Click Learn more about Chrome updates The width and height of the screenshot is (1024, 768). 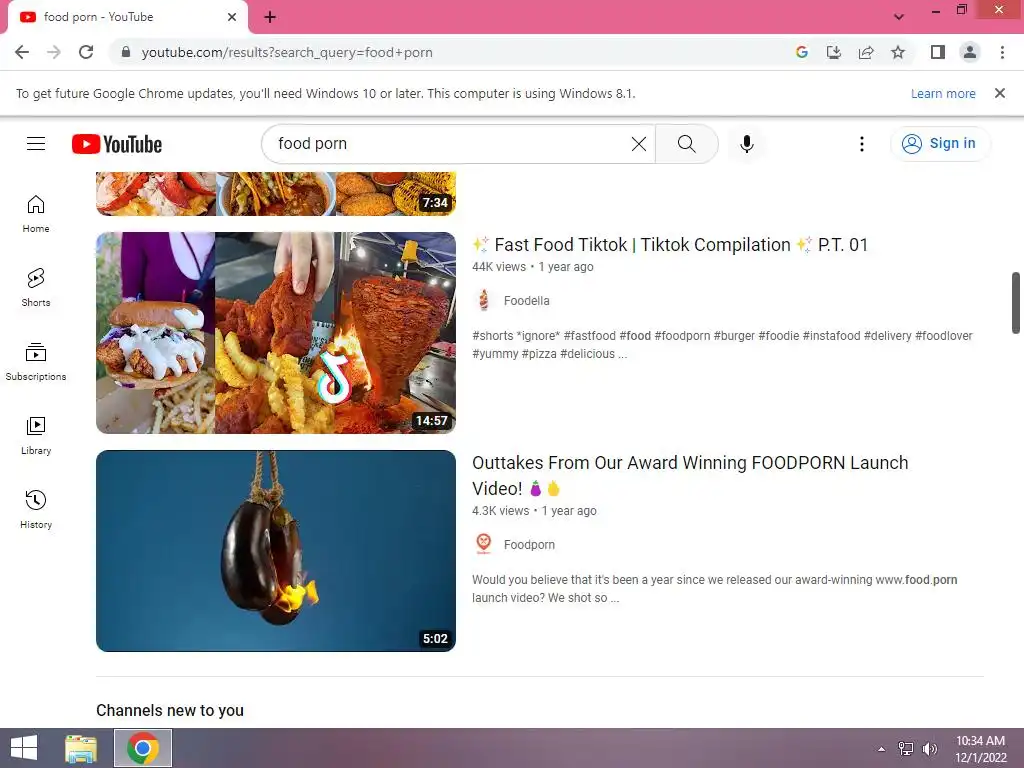[943, 93]
